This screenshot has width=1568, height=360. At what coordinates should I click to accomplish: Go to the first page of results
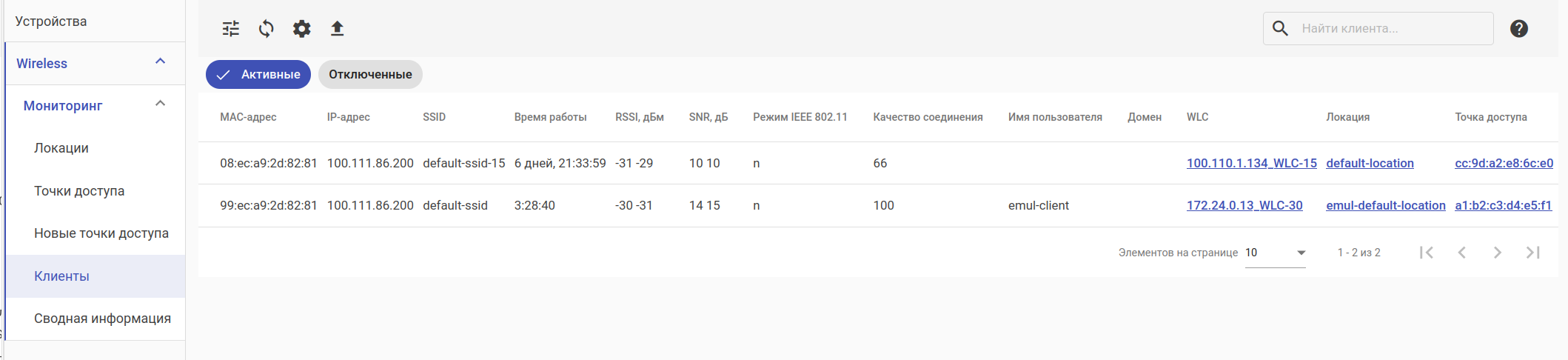pos(1427,253)
